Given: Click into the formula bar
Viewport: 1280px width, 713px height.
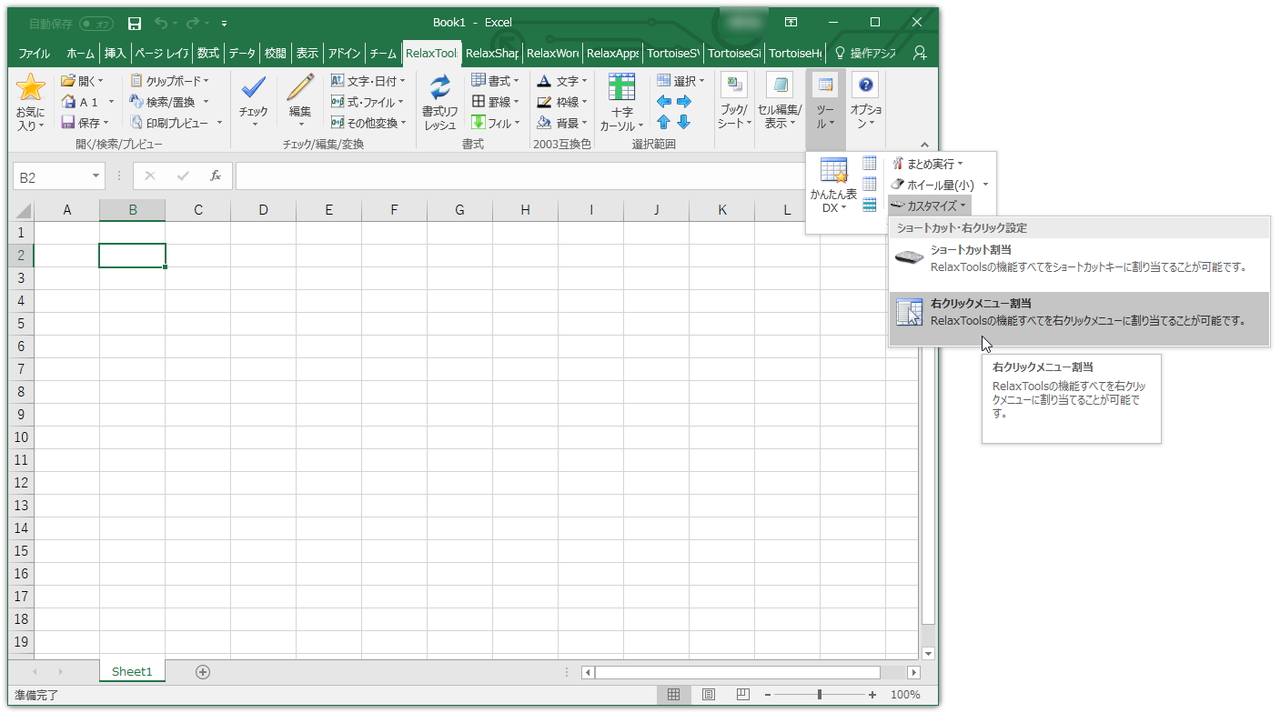Looking at the screenshot, I should 520,176.
